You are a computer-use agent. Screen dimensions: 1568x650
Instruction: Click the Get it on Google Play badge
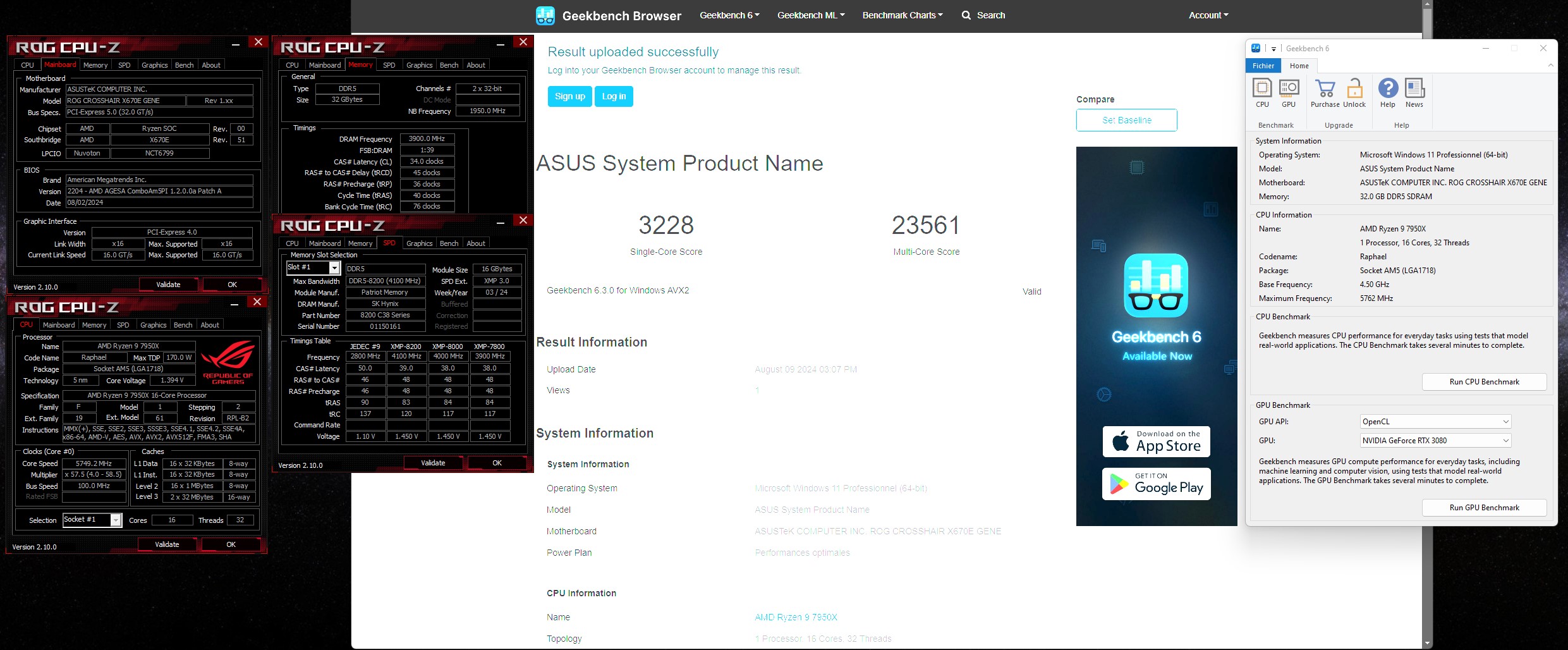(x=1157, y=484)
